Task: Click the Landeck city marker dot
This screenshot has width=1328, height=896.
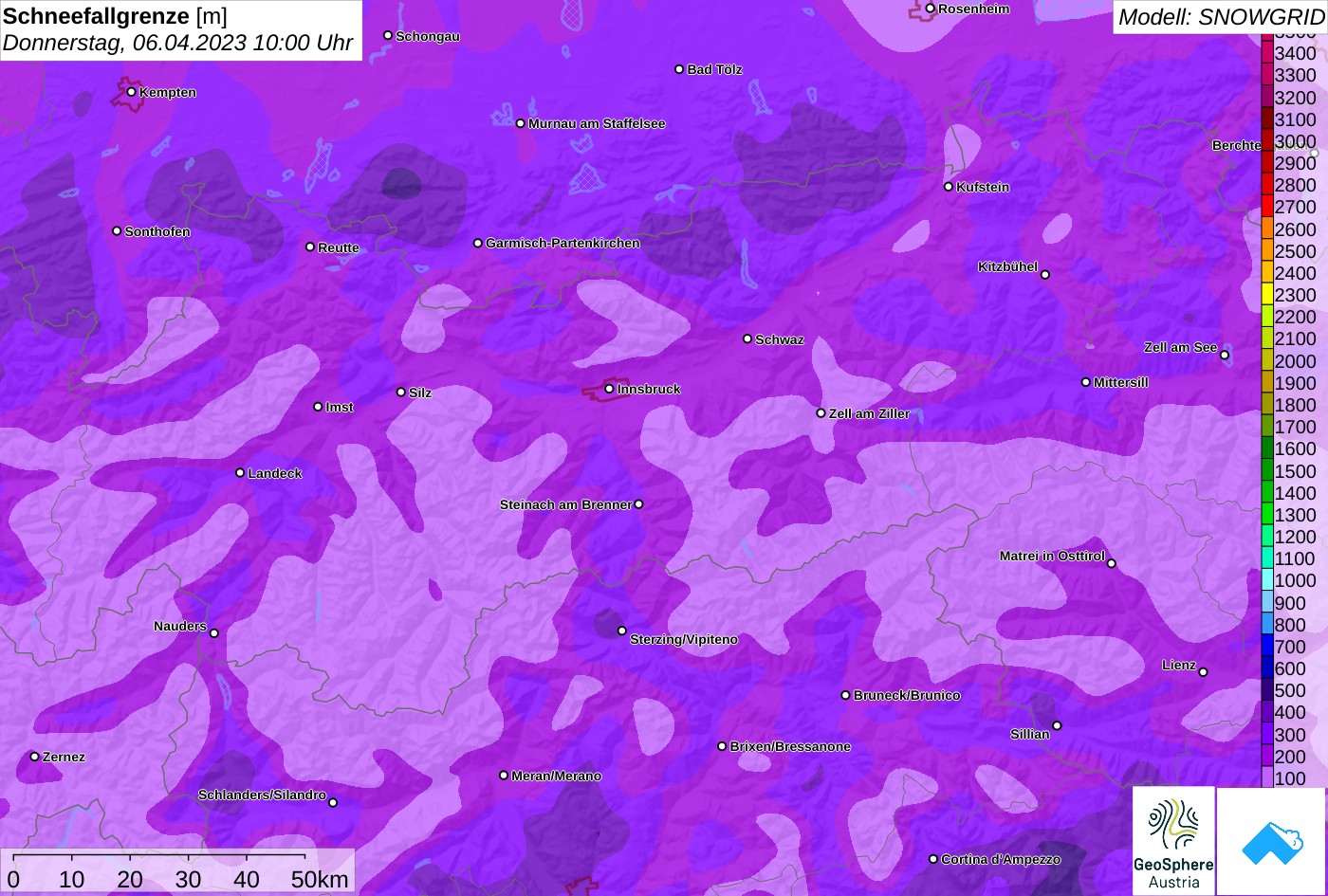Action: coord(240,473)
